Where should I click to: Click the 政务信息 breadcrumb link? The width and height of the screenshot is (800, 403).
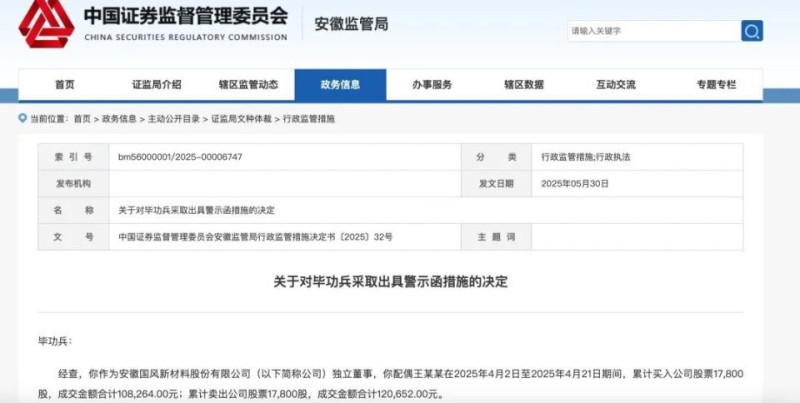click(x=119, y=119)
